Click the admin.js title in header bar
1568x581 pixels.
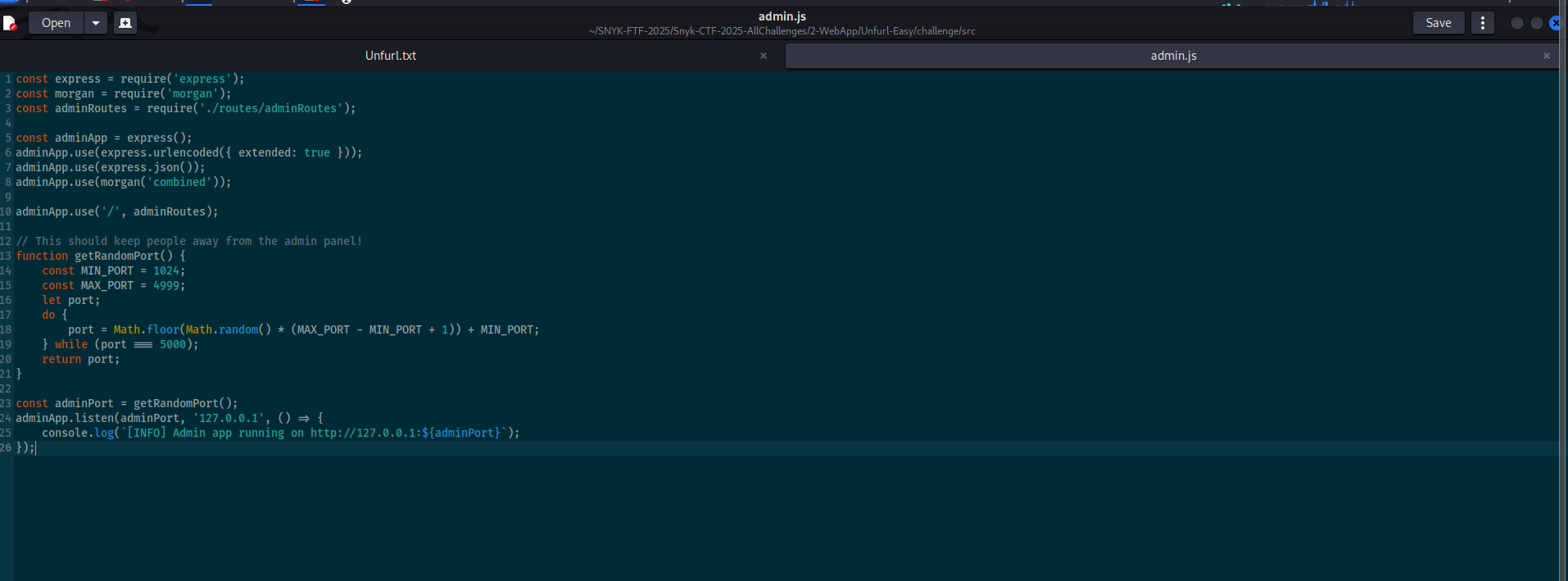coord(782,16)
